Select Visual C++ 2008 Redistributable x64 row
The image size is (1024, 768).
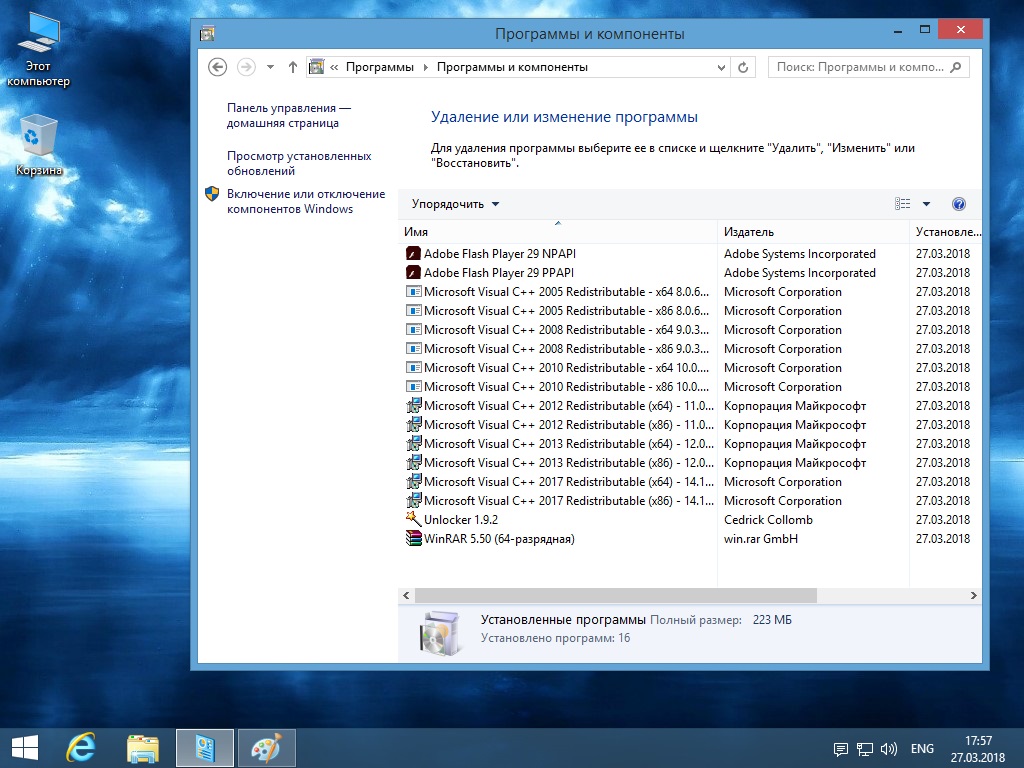coord(690,329)
